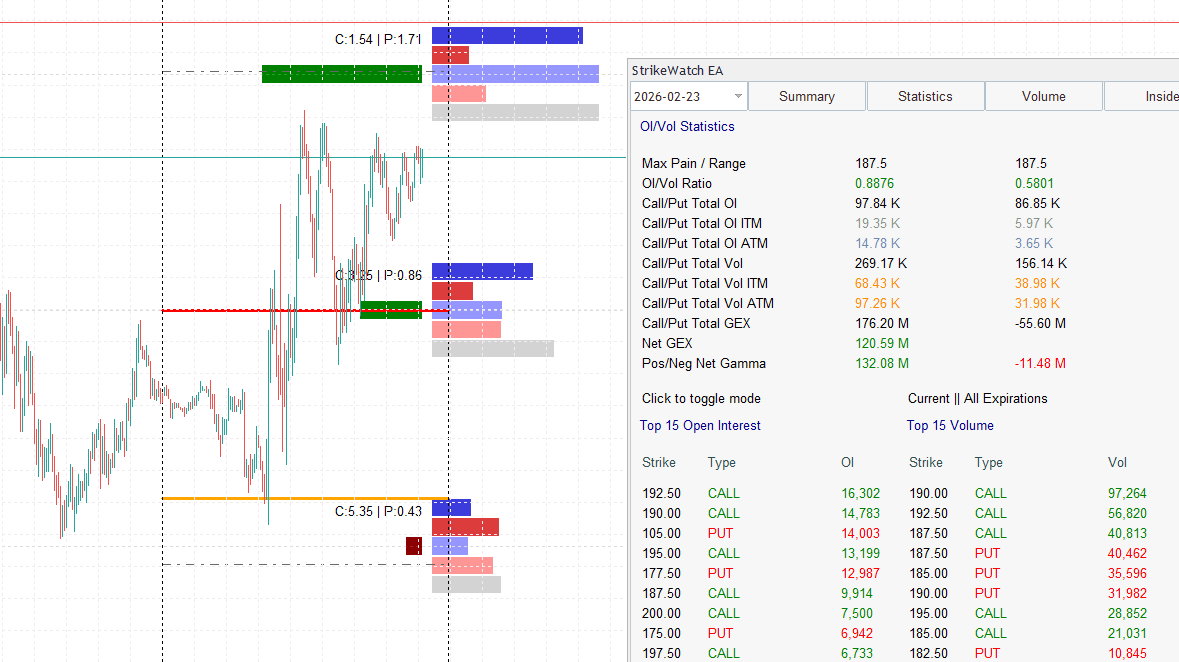Click Top 15 Open Interest link
The height and width of the screenshot is (662, 1179).
699,425
